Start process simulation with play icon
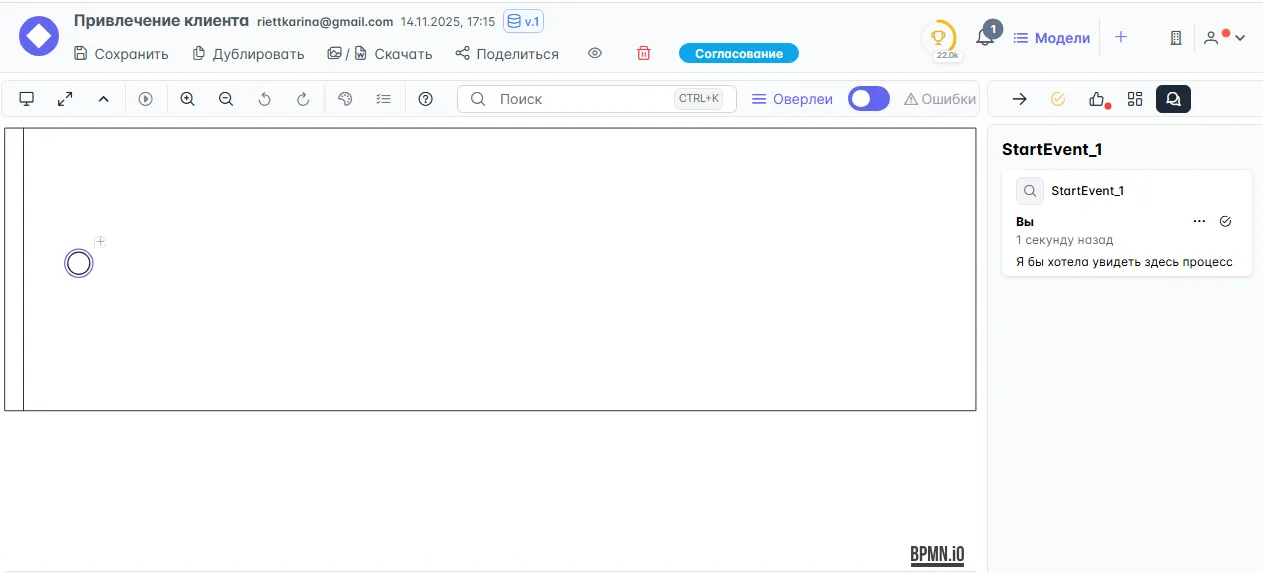The image size is (1263, 573). (146, 99)
